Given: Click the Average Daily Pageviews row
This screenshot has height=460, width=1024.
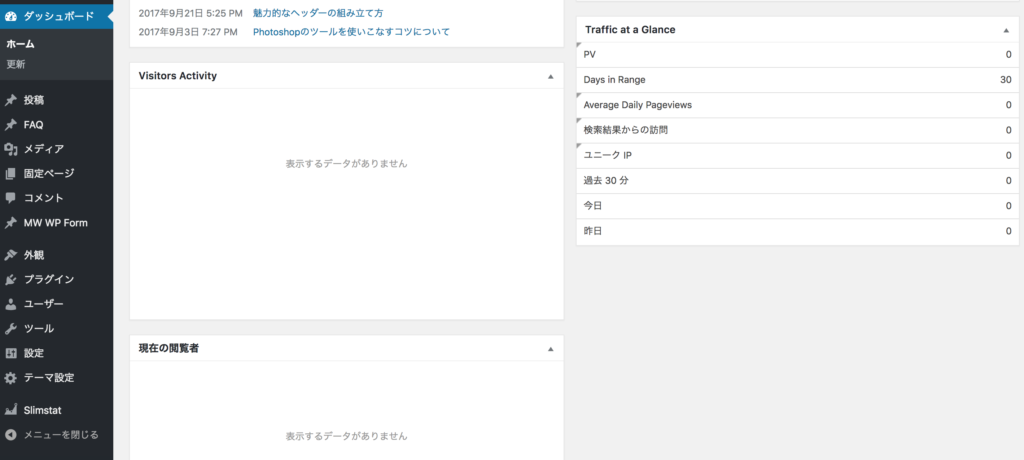Looking at the screenshot, I should tap(638, 105).
